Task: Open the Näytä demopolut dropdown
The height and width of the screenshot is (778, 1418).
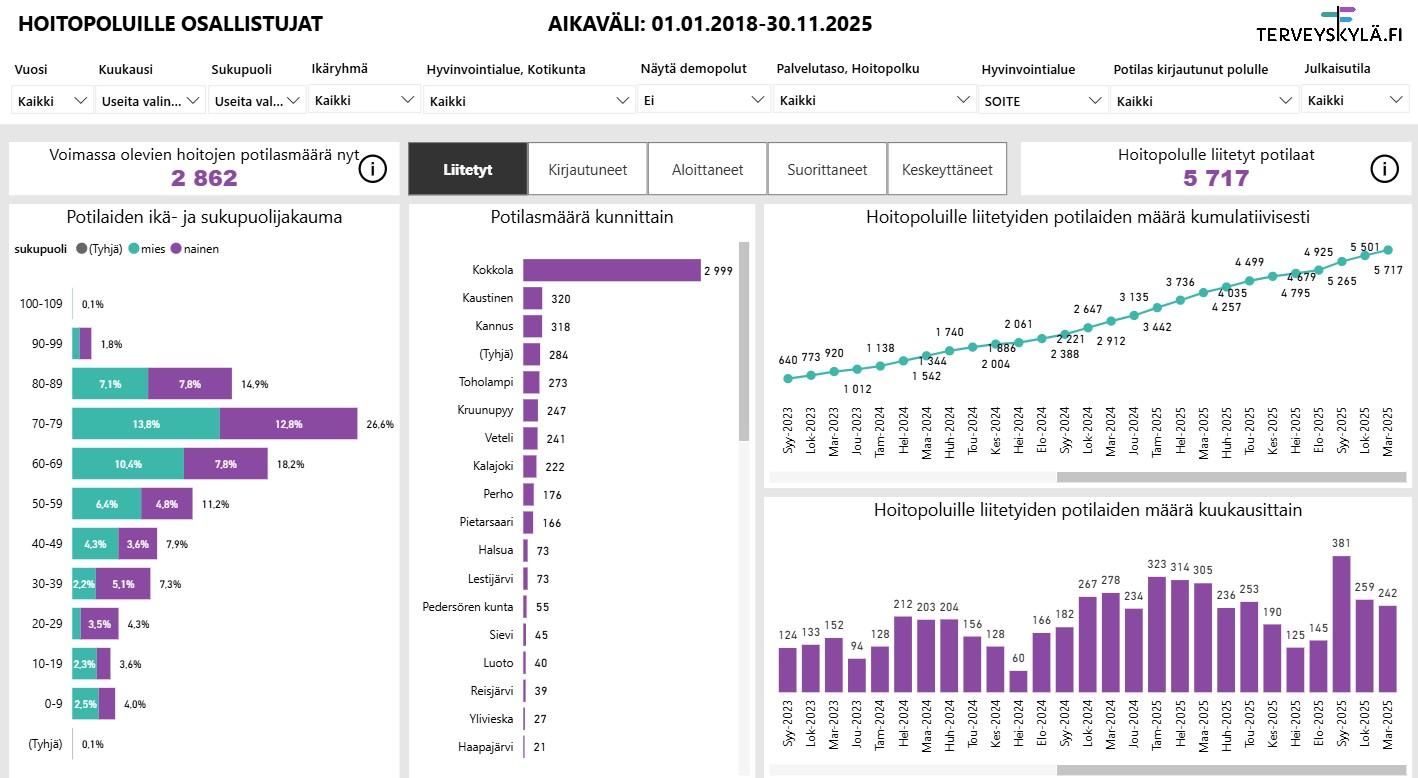Action: click(703, 100)
